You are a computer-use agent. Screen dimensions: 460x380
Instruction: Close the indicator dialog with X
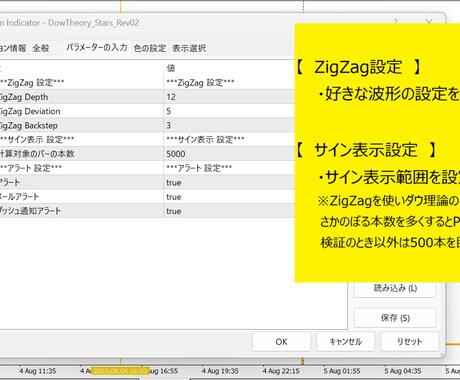[429, 22]
